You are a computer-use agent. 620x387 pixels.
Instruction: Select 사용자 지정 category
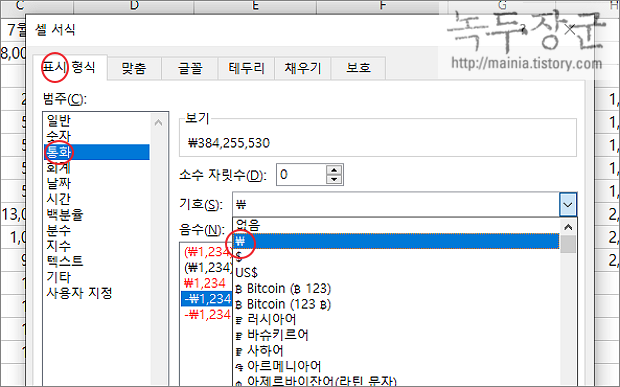(x=97, y=293)
